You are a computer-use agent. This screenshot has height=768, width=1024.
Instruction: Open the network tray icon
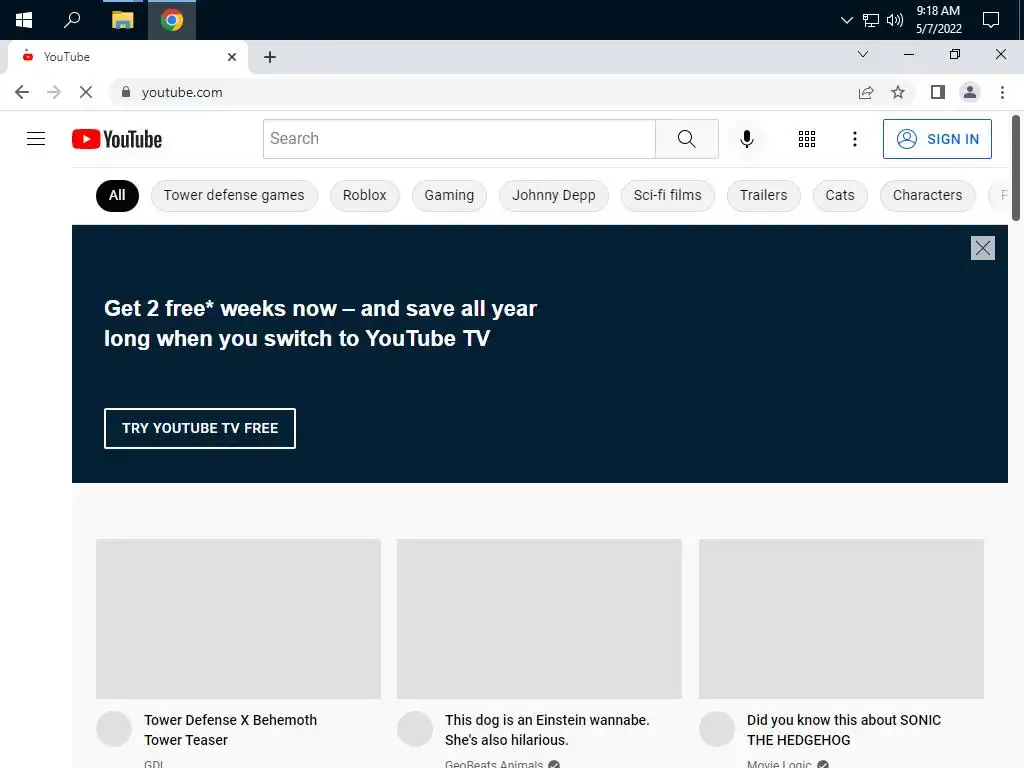871,20
